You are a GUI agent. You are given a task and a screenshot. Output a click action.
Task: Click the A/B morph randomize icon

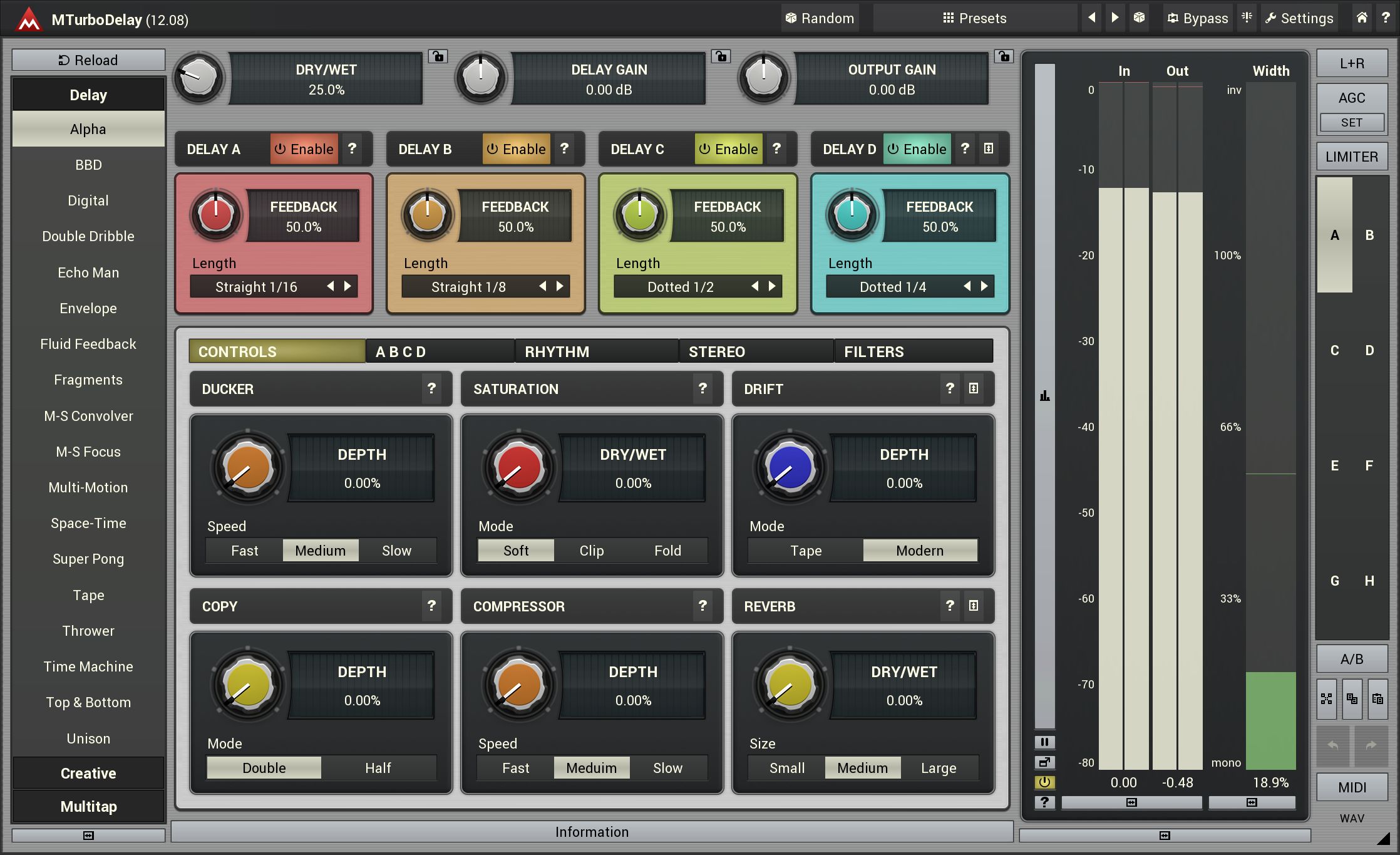(1327, 698)
